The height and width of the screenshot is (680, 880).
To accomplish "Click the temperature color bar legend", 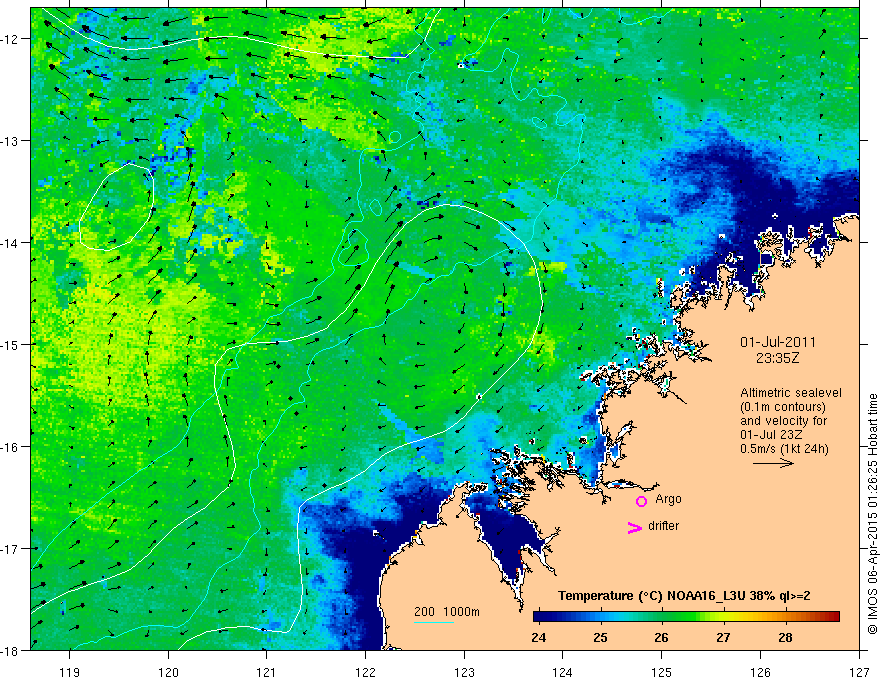I will (686, 617).
